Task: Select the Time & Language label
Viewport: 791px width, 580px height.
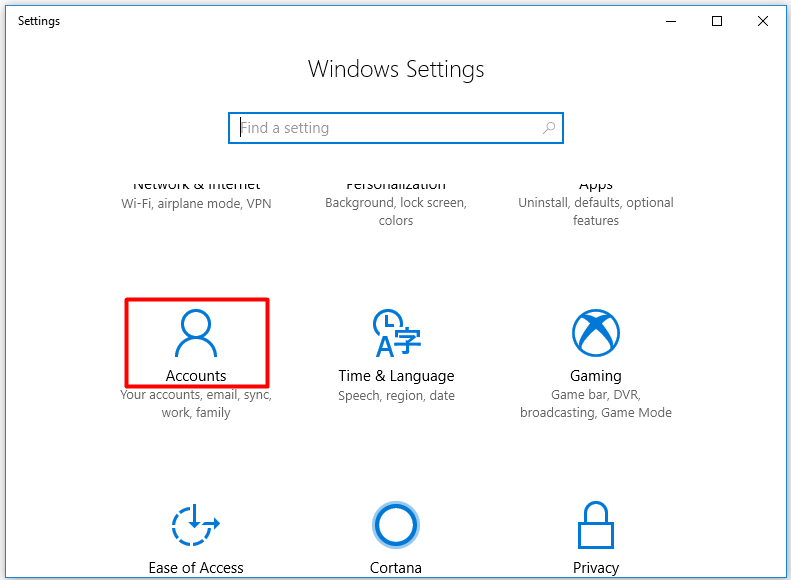Action: [397, 376]
